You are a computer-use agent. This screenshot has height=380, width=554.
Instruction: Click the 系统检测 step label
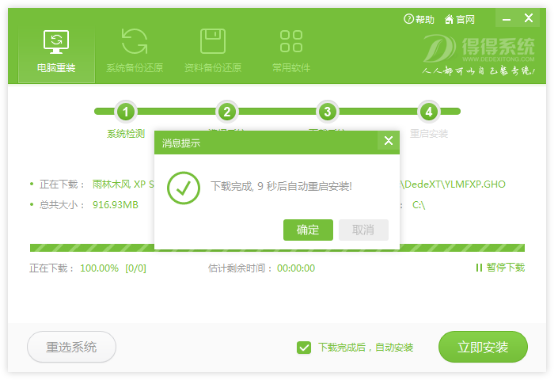(x=126, y=134)
